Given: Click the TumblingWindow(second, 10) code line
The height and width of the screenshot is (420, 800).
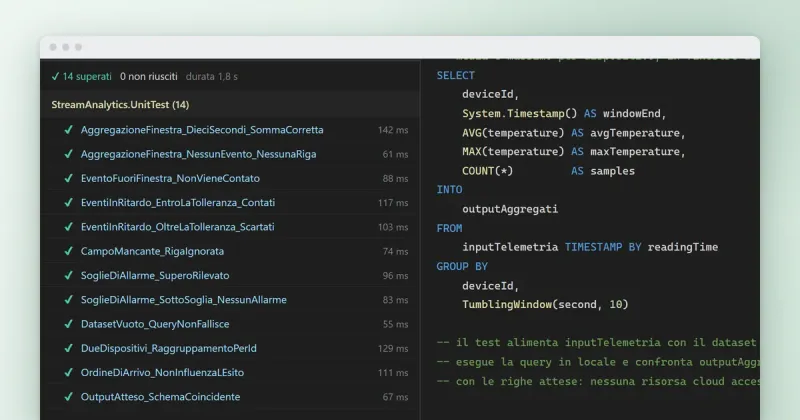Looking at the screenshot, I should pos(545,305).
